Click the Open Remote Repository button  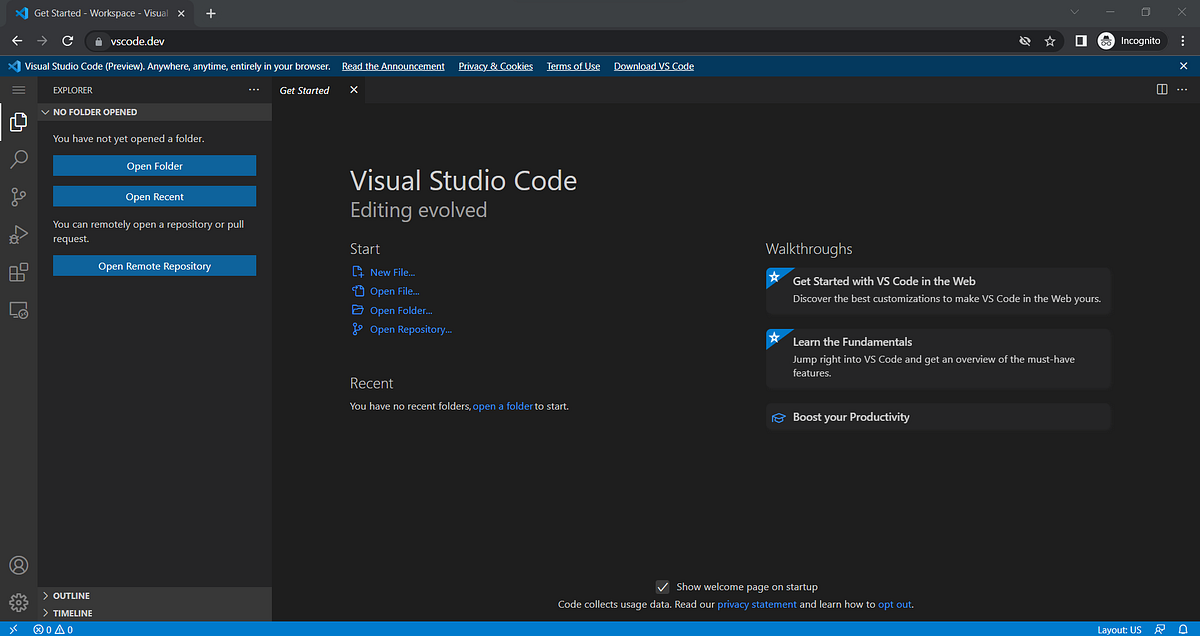(154, 265)
